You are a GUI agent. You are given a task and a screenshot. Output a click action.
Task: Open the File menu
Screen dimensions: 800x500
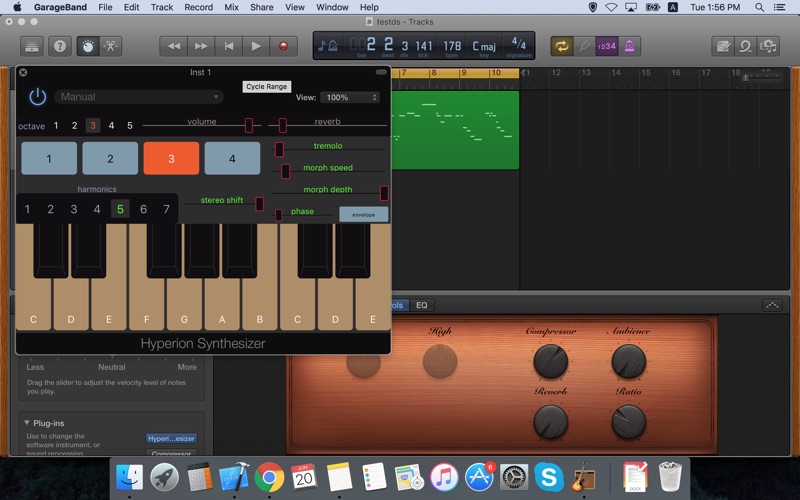pos(105,7)
